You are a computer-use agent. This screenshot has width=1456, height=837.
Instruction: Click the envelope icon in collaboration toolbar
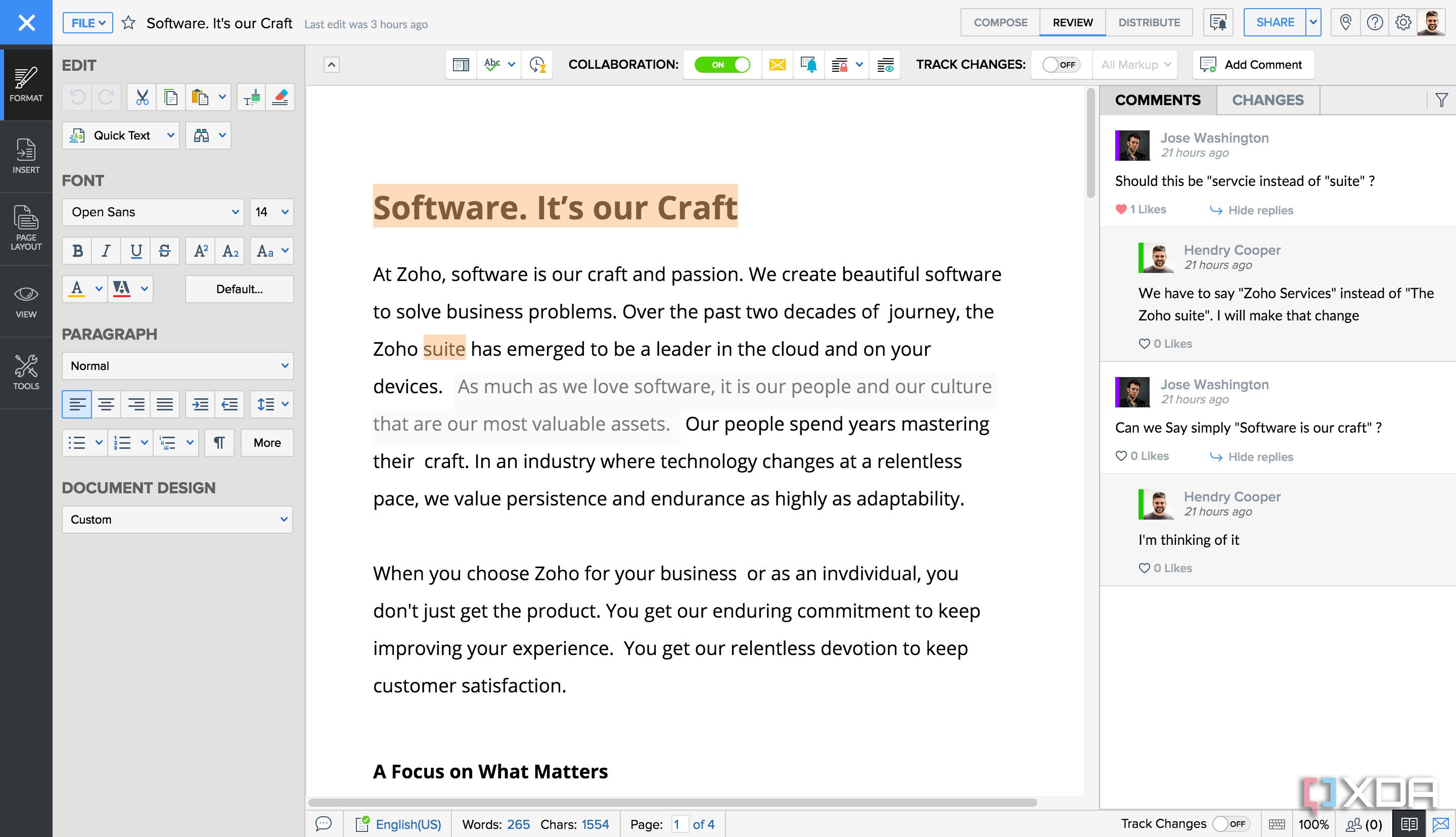point(777,65)
